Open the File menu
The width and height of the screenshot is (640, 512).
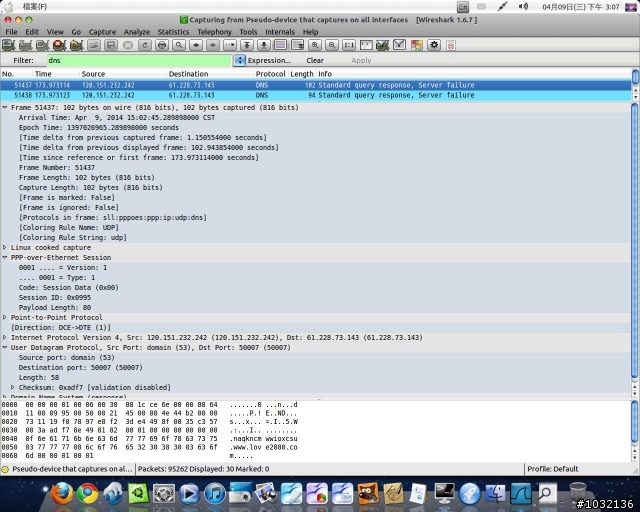click(11, 32)
